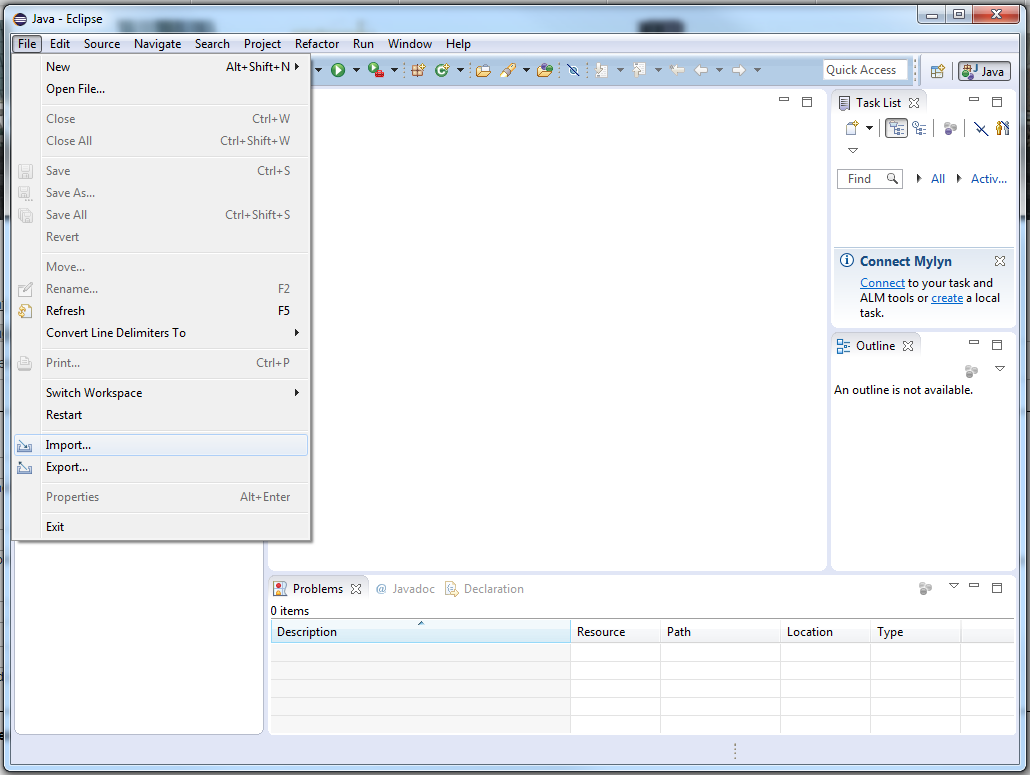The image size is (1030, 775).
Task: Select Import... from the File menu
Action: [68, 445]
